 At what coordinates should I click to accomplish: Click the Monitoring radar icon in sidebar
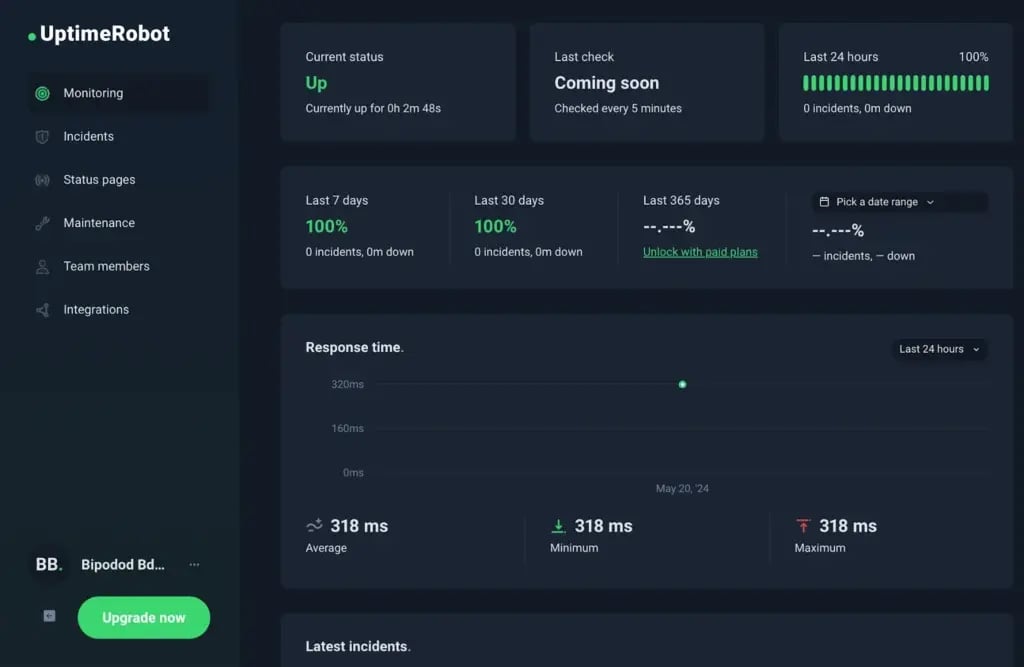click(x=42, y=94)
